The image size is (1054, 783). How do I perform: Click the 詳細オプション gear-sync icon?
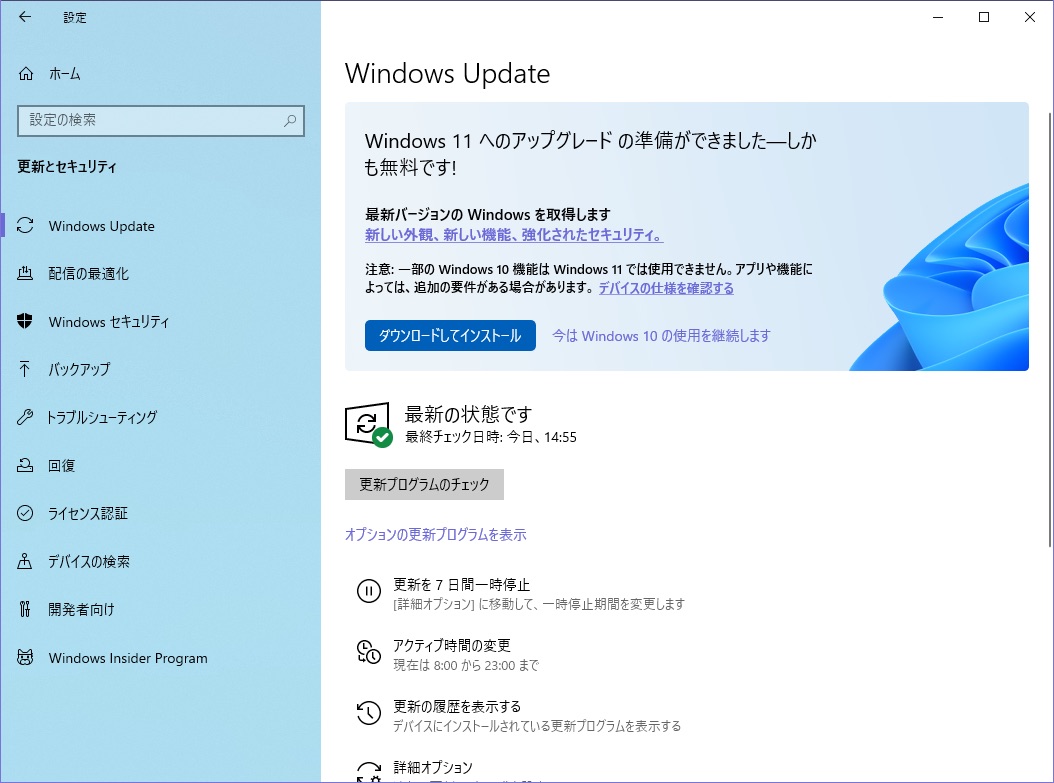tap(368, 772)
